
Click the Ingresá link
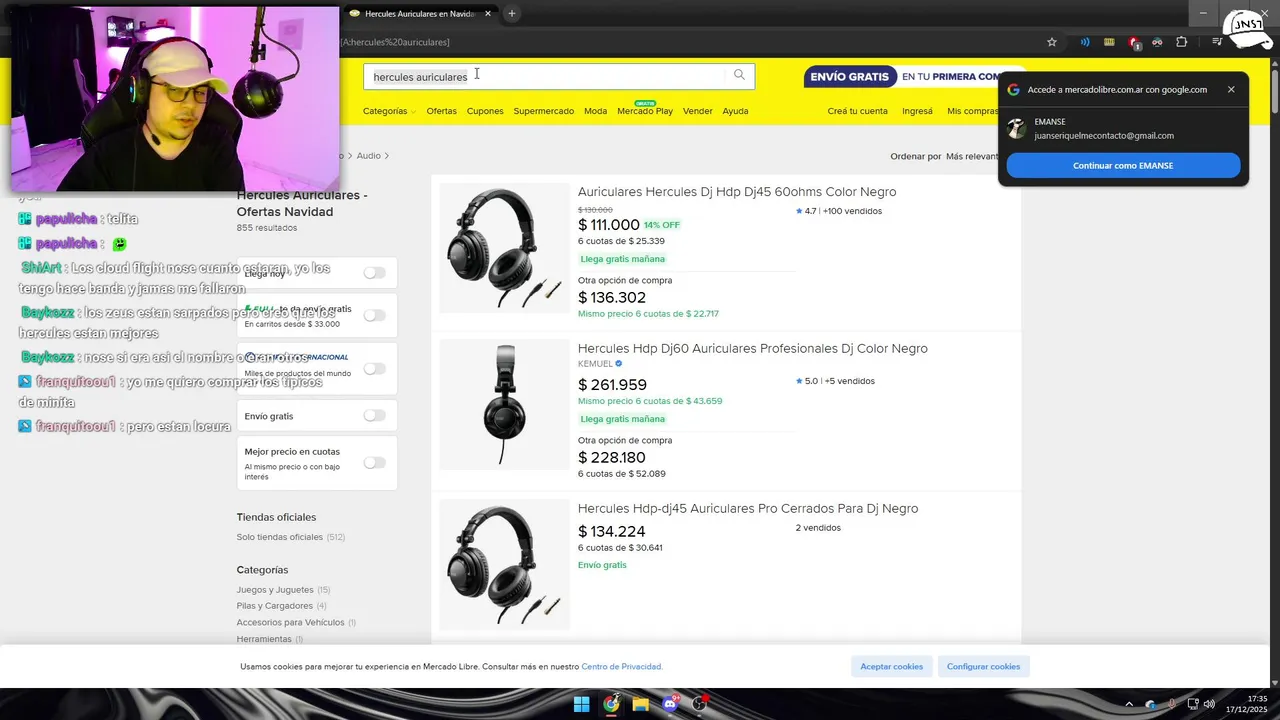[917, 111]
